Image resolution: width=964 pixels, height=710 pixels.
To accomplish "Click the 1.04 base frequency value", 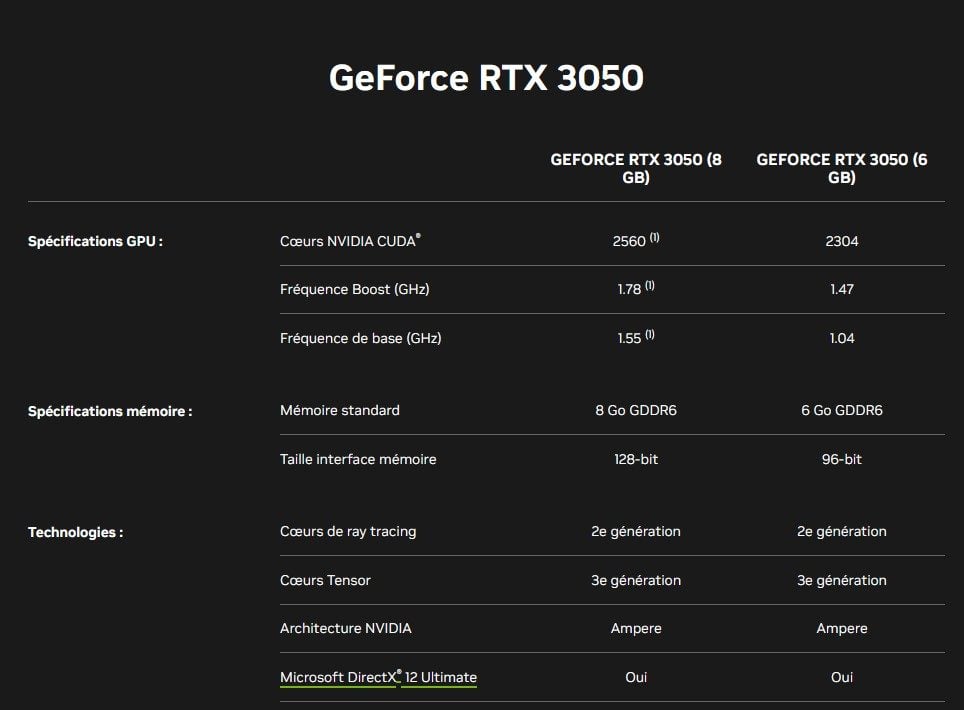I will (842, 338).
